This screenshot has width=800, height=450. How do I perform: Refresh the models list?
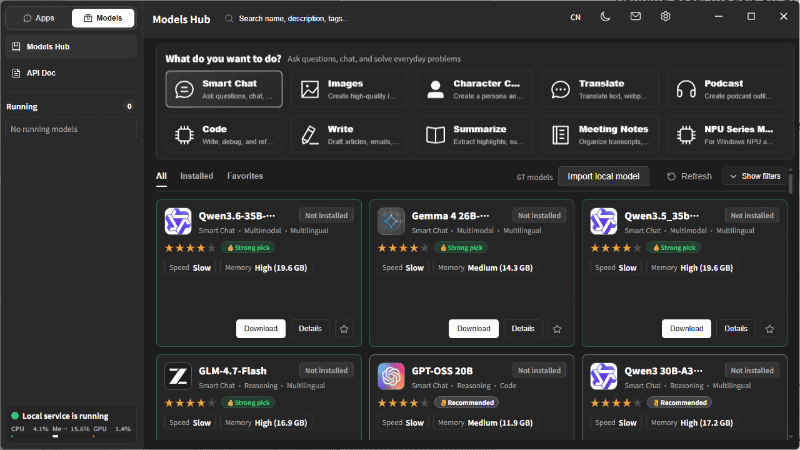click(689, 176)
